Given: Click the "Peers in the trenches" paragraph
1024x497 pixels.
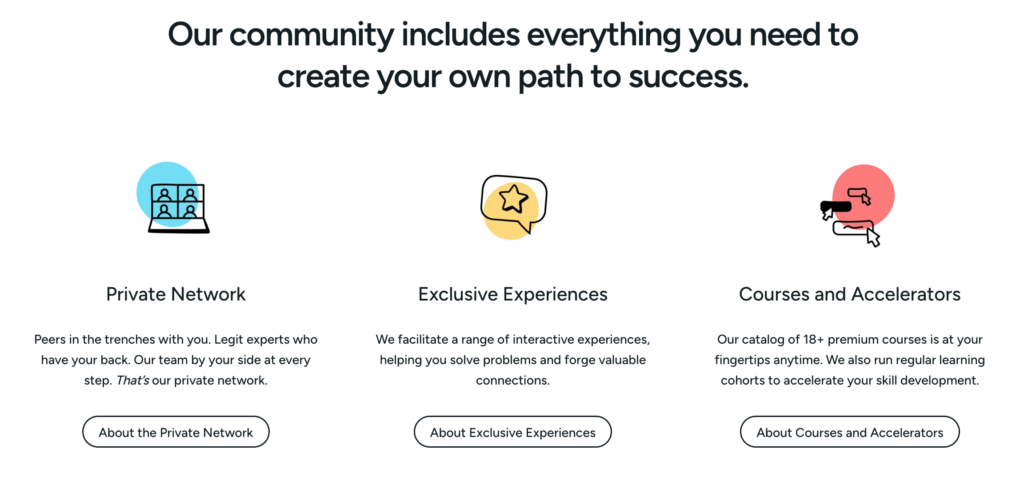Looking at the screenshot, I should 176,360.
